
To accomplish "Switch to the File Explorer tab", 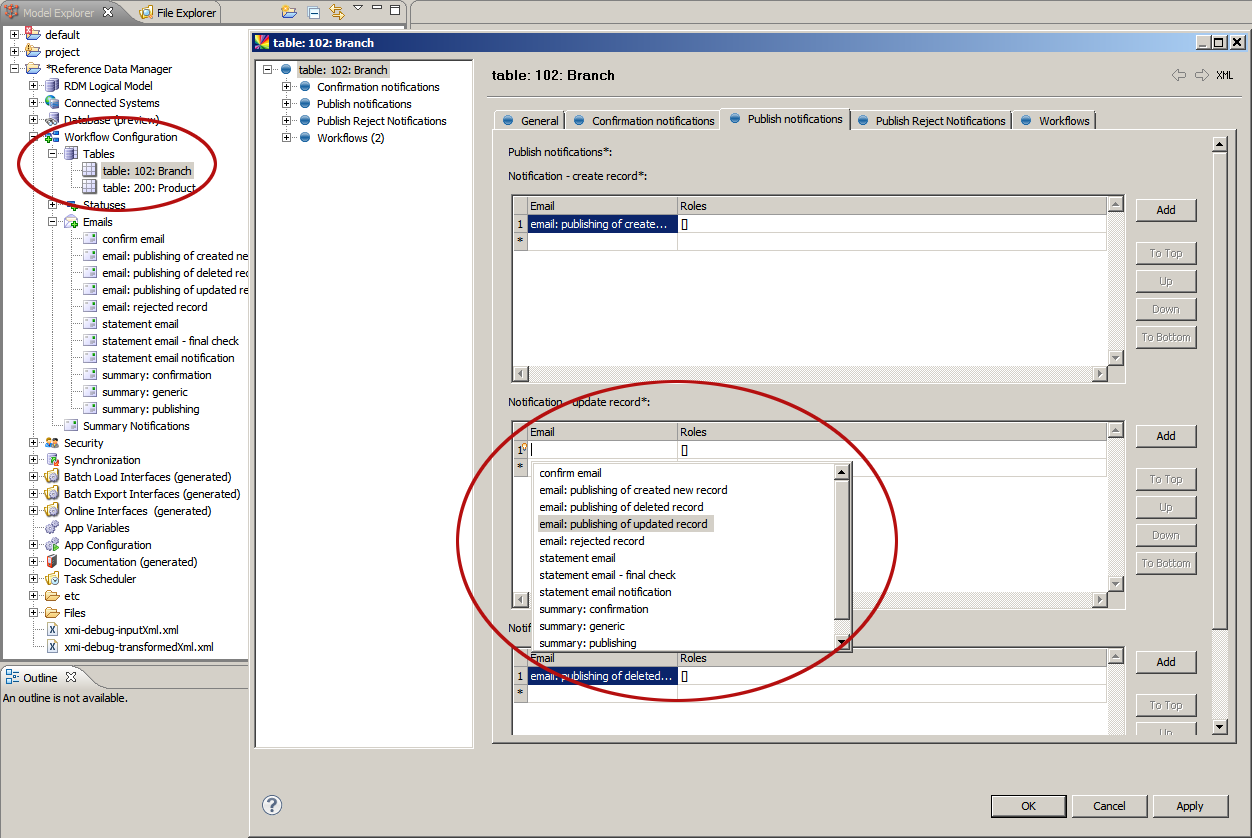I will click(x=177, y=12).
